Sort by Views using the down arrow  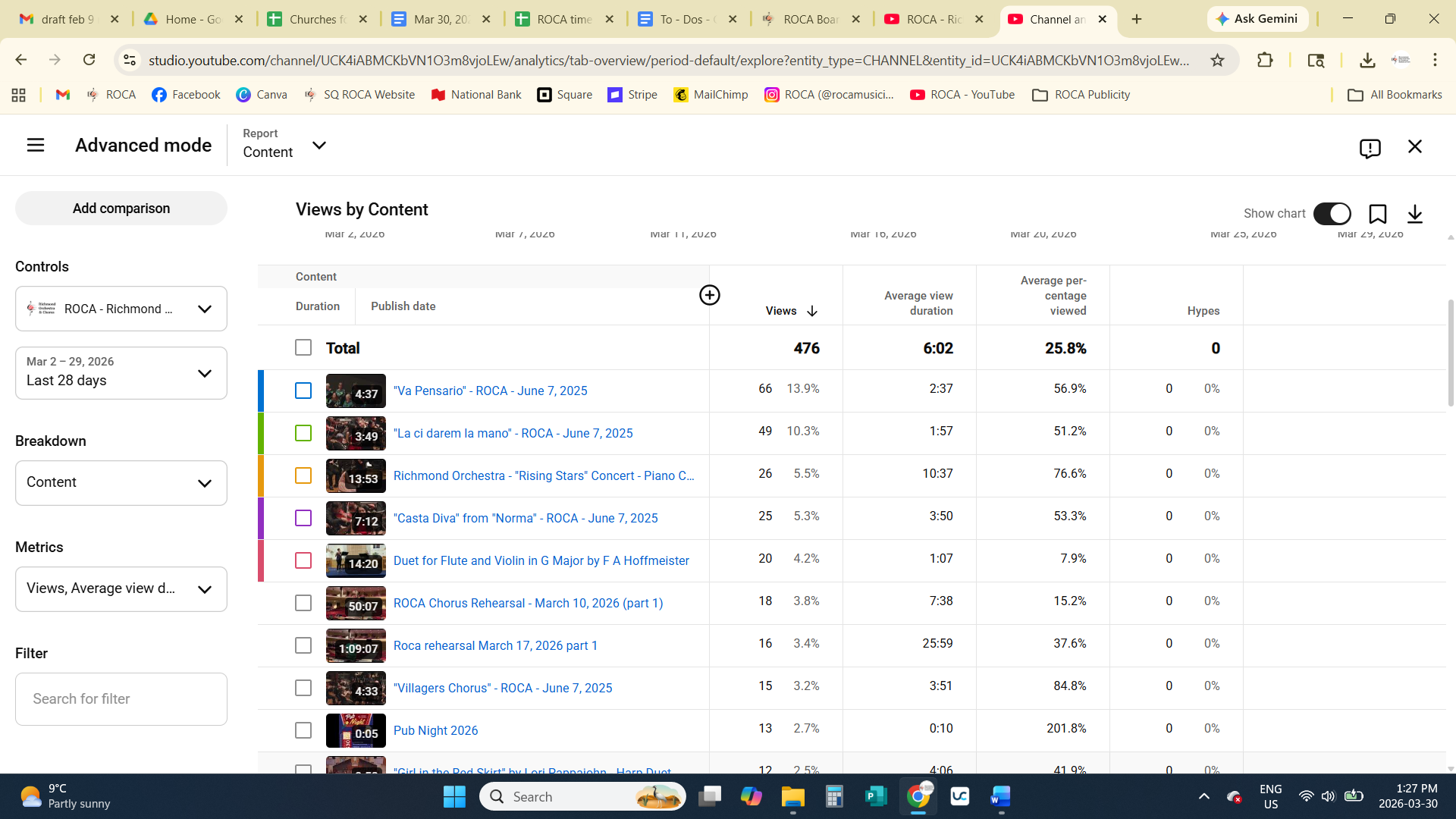pyautogui.click(x=812, y=311)
